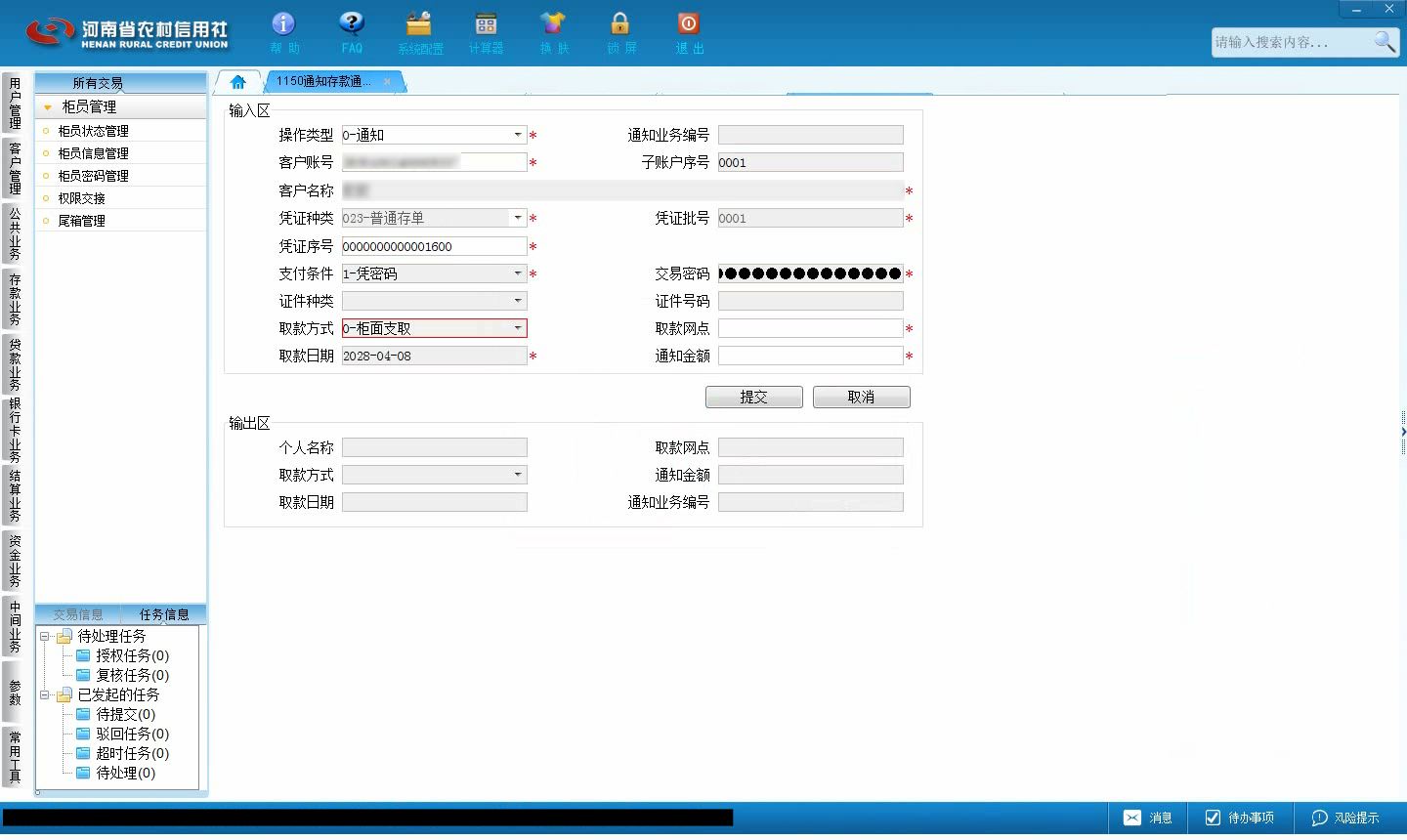Open 公共业务 side tab
This screenshot has height=840, width=1407.
pyautogui.click(x=14, y=233)
